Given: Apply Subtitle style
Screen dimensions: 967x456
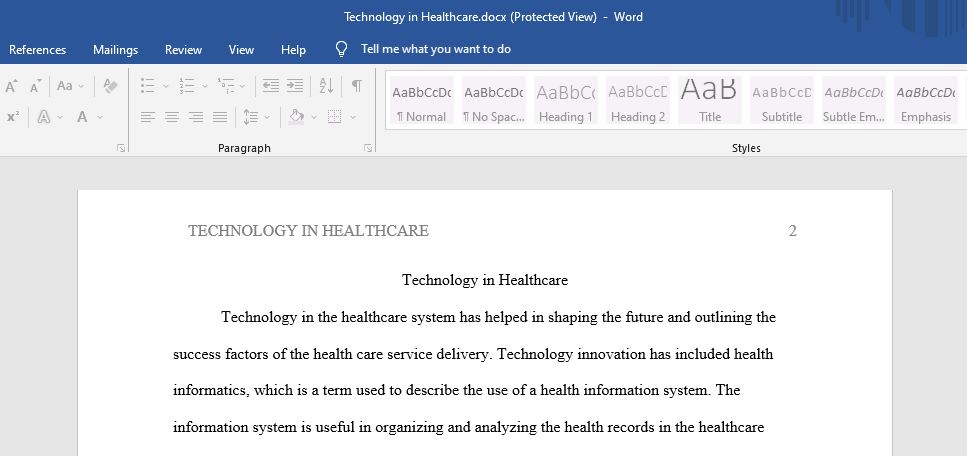Looking at the screenshot, I should [x=781, y=101].
